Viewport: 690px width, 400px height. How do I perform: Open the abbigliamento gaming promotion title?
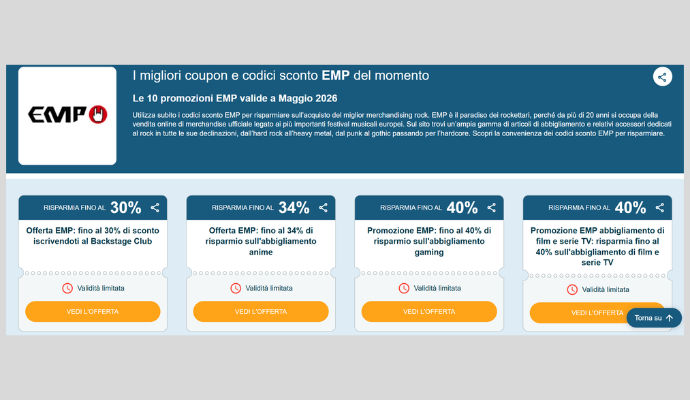429,241
